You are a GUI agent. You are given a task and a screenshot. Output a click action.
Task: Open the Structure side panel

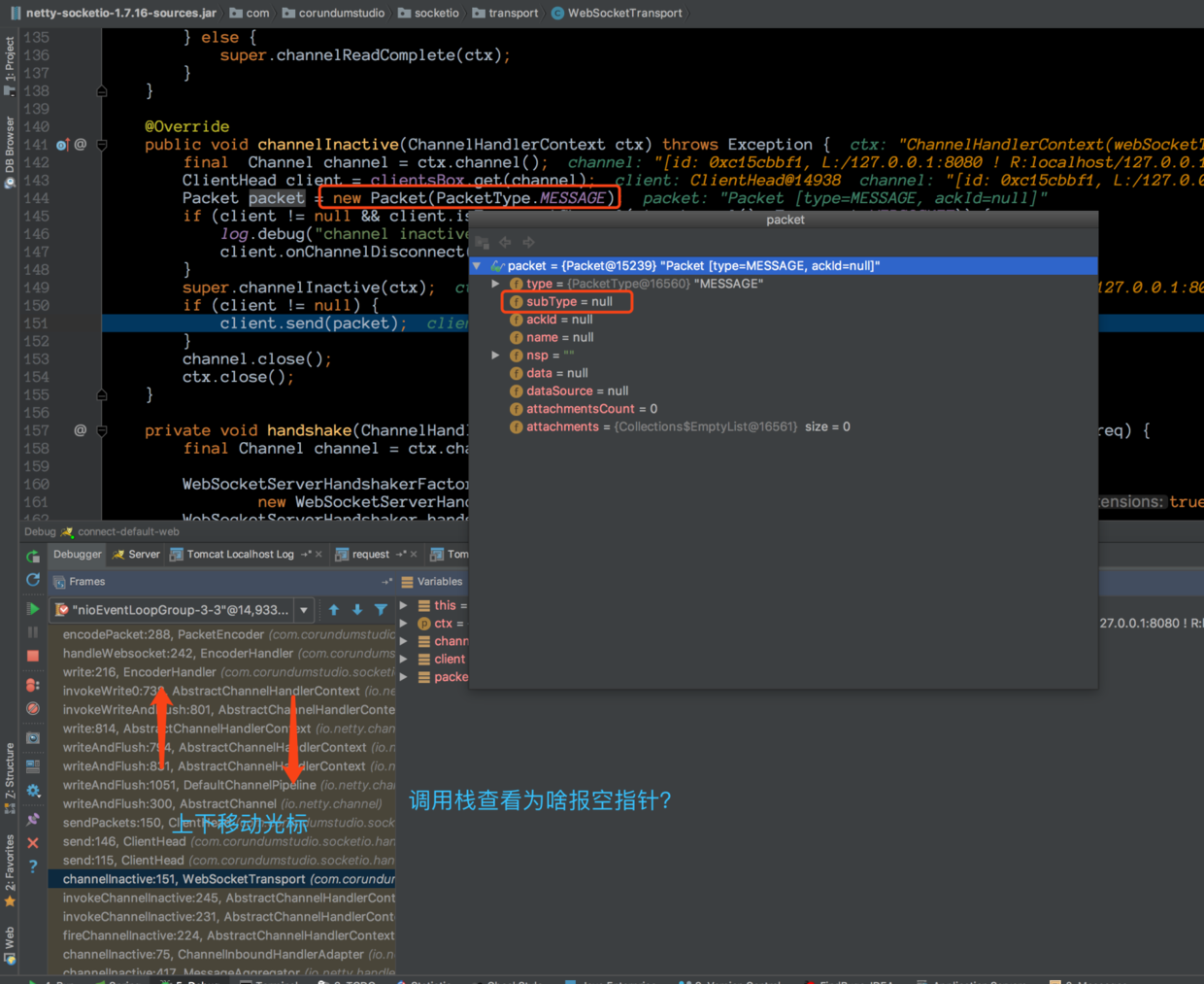pyautogui.click(x=10, y=772)
